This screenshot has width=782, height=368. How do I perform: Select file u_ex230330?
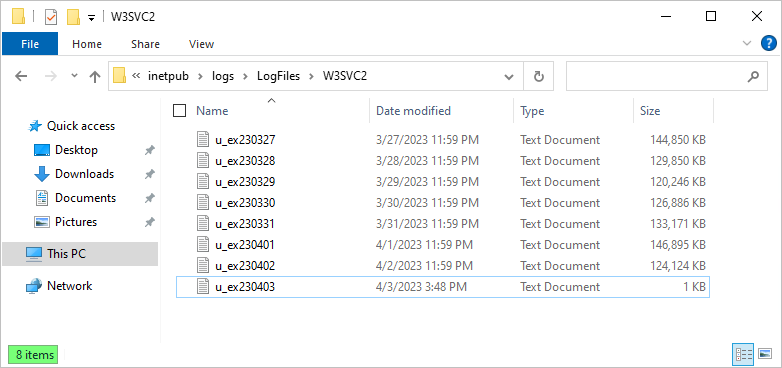(x=245, y=203)
